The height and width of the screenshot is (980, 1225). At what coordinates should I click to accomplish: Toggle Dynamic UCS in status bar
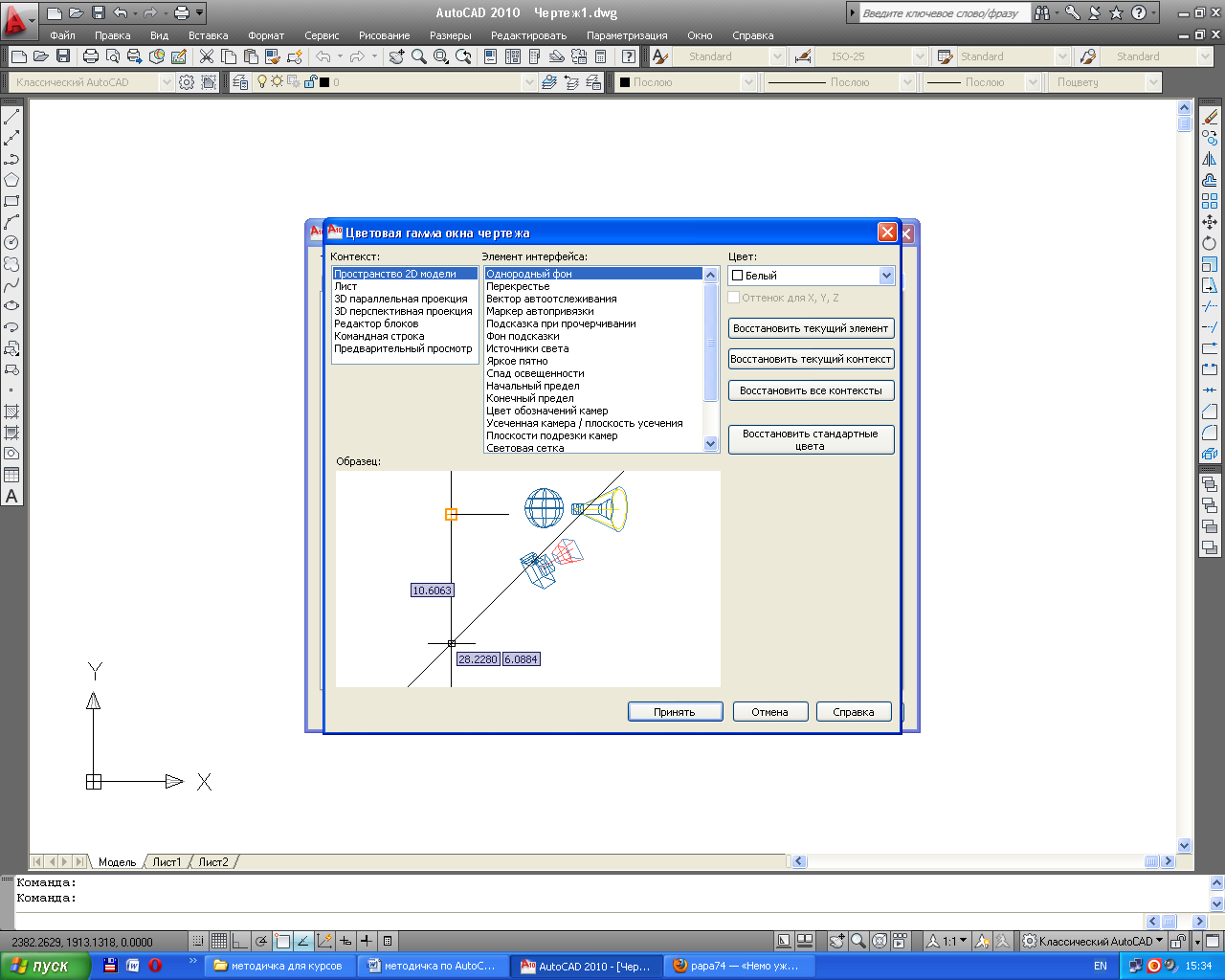point(324,941)
